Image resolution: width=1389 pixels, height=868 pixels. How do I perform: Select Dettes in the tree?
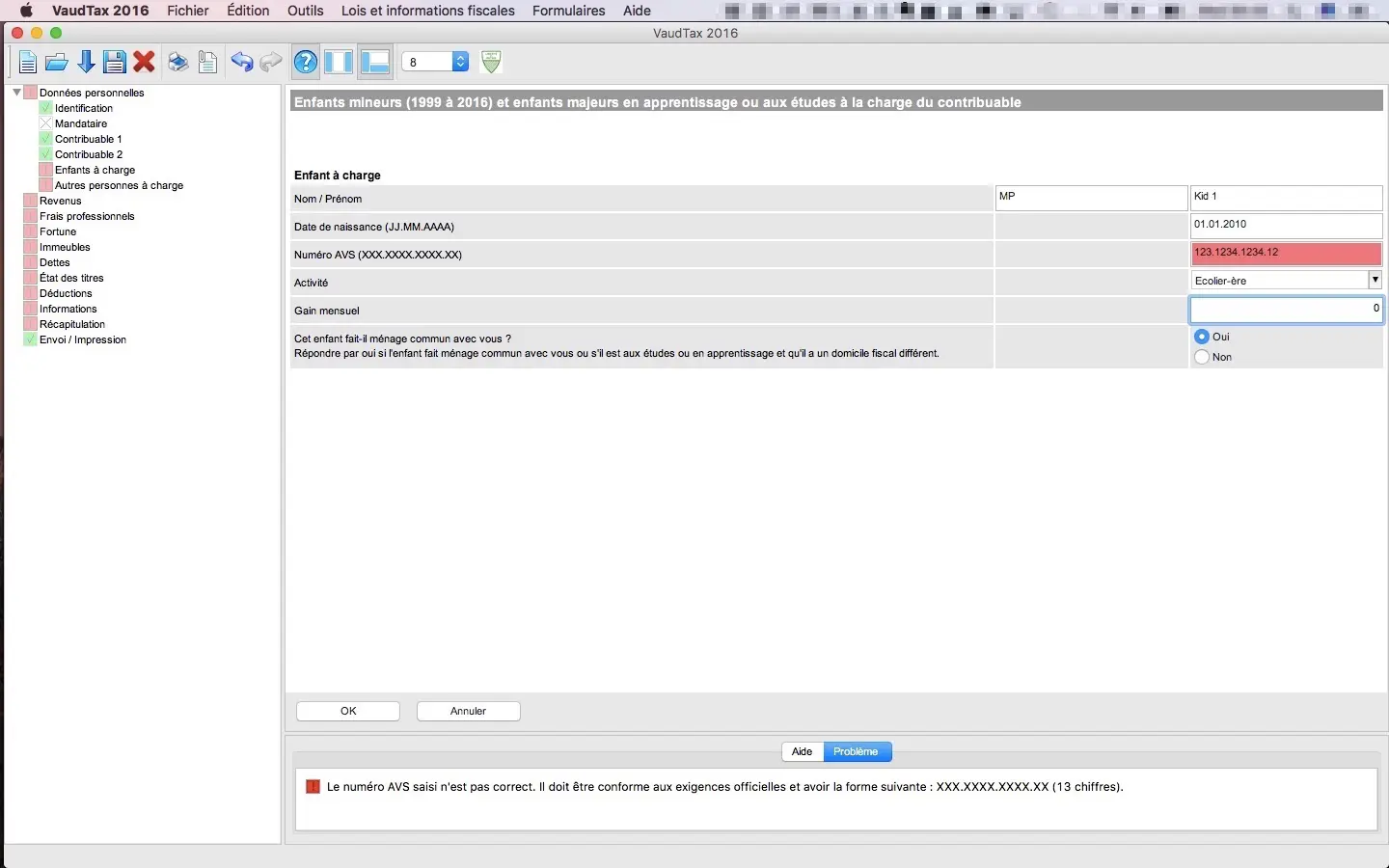click(x=55, y=262)
